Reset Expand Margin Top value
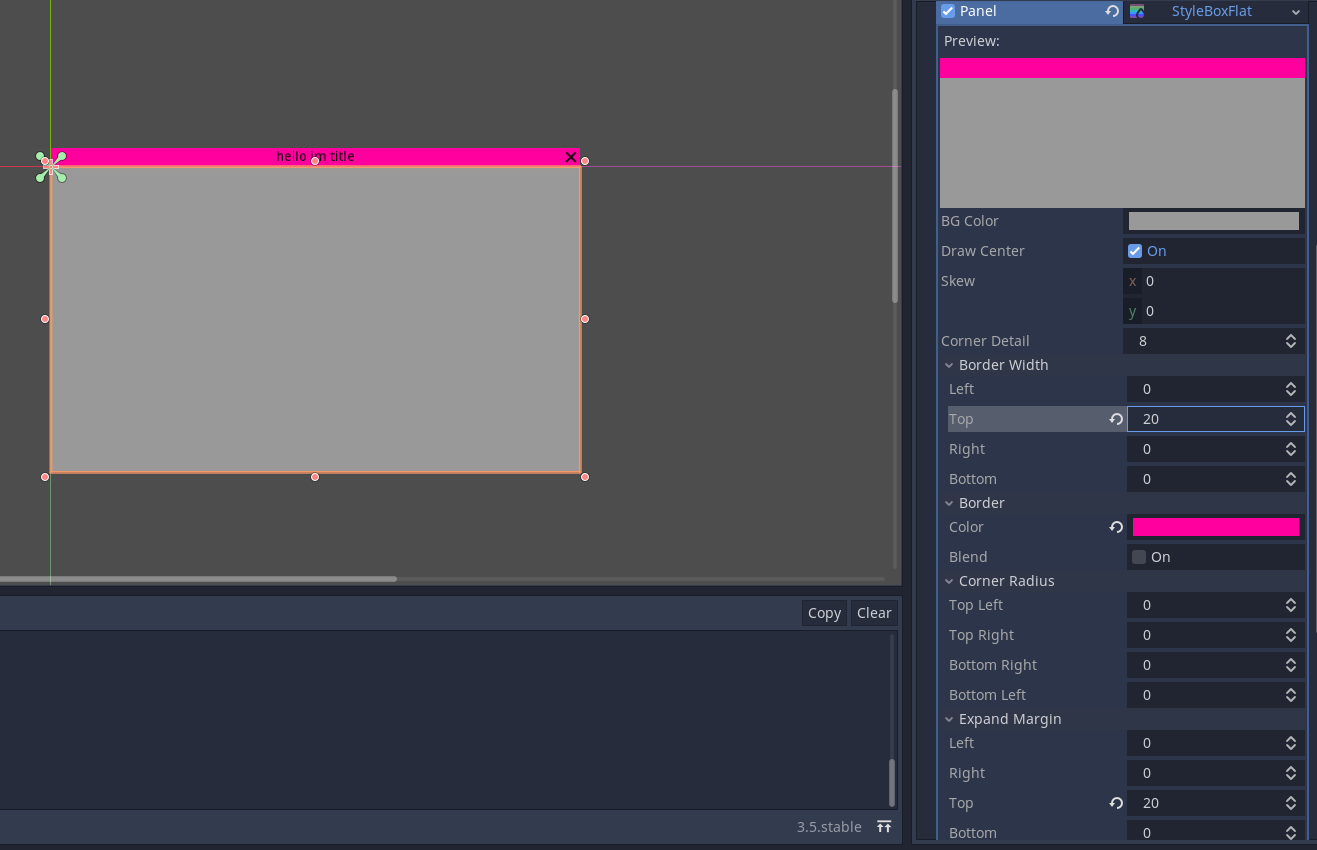 [1116, 803]
